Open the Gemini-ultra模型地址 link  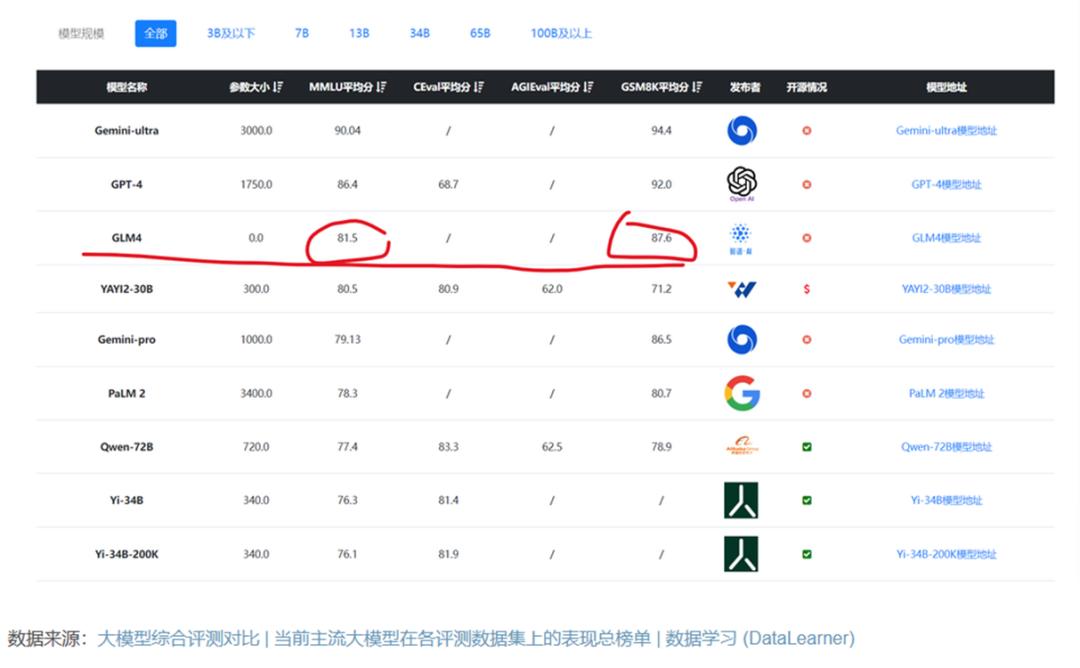coord(946,130)
